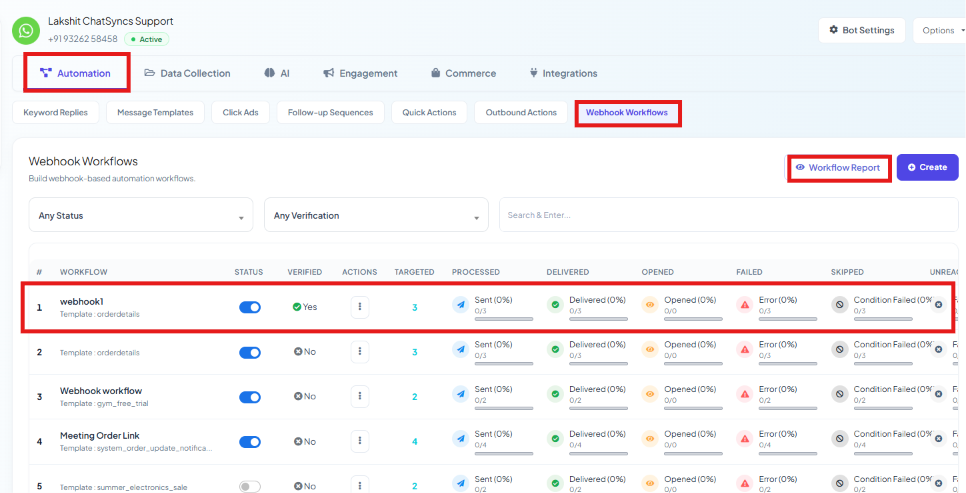Toggle status switch for webhook1
Screen dimensions: 966x493
pyautogui.click(x=250, y=307)
